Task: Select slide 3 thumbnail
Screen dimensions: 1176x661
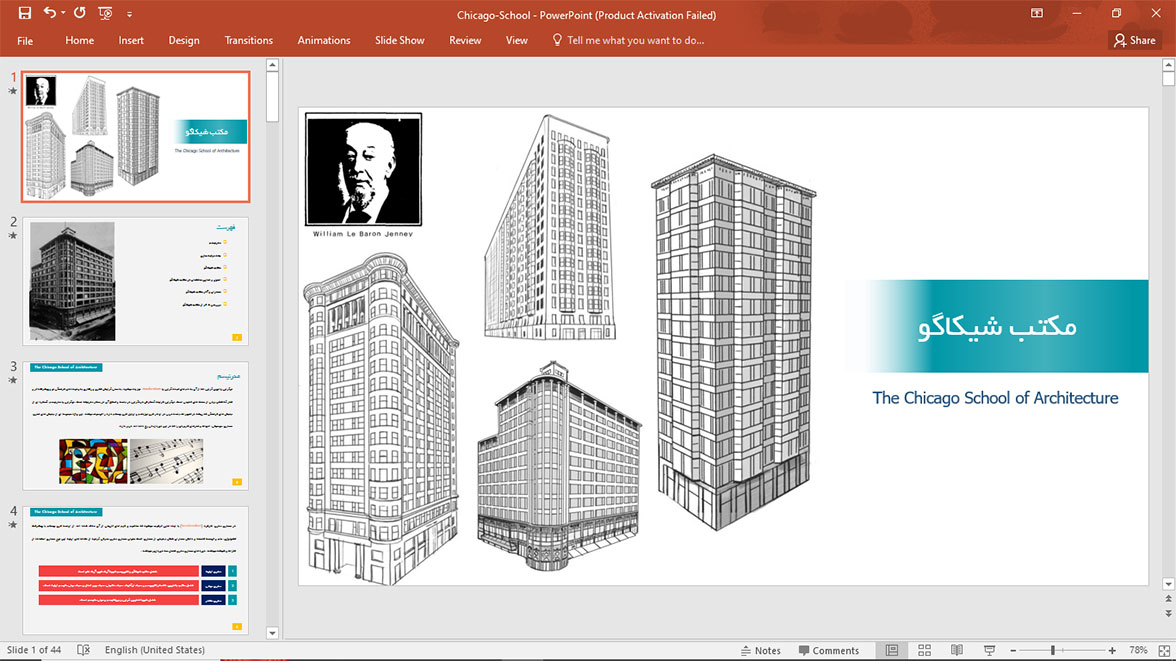Action: click(136, 425)
